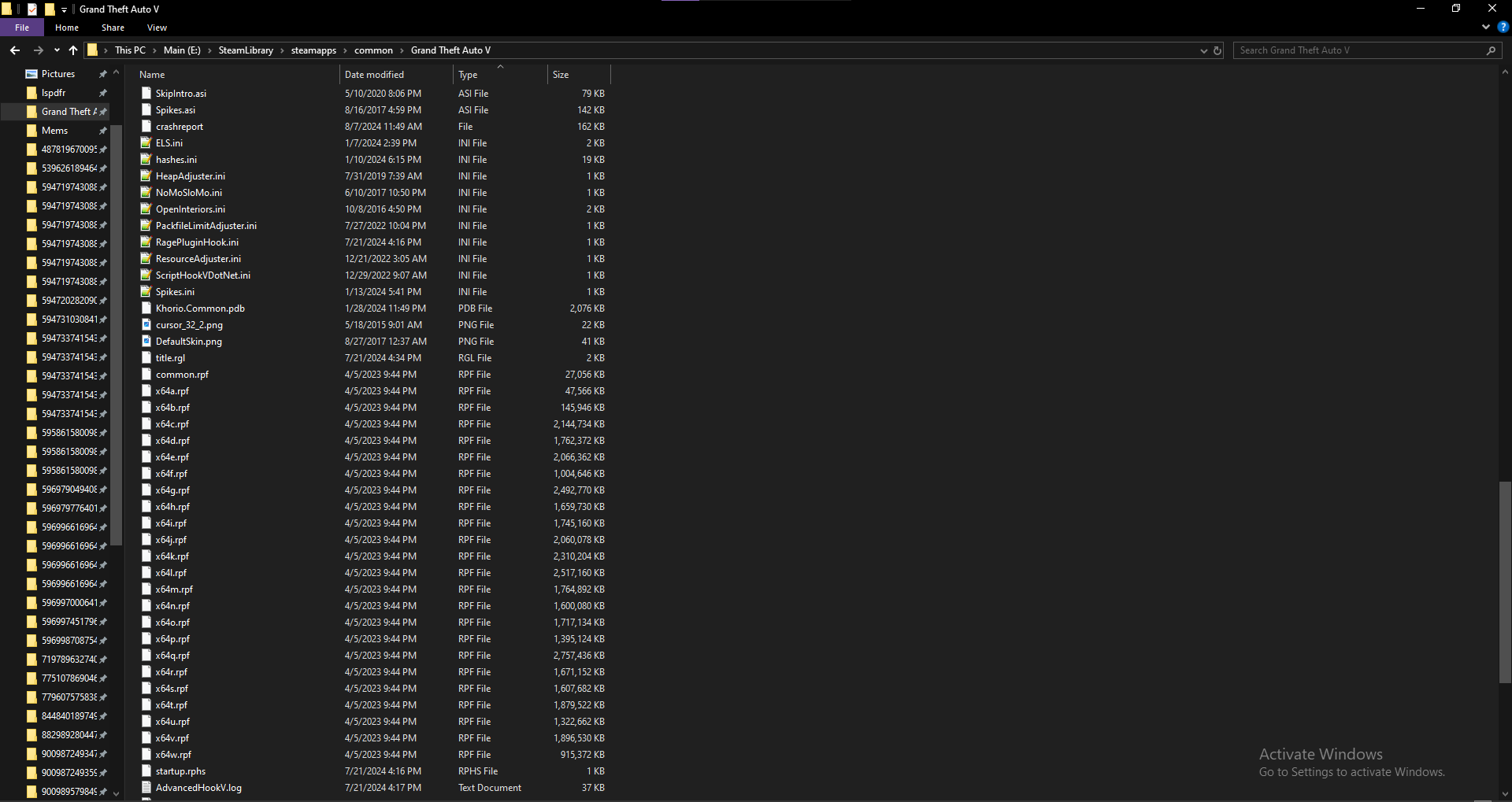Refresh the Grand Theft Auto V folder
The image size is (1512, 802).
click(1217, 50)
